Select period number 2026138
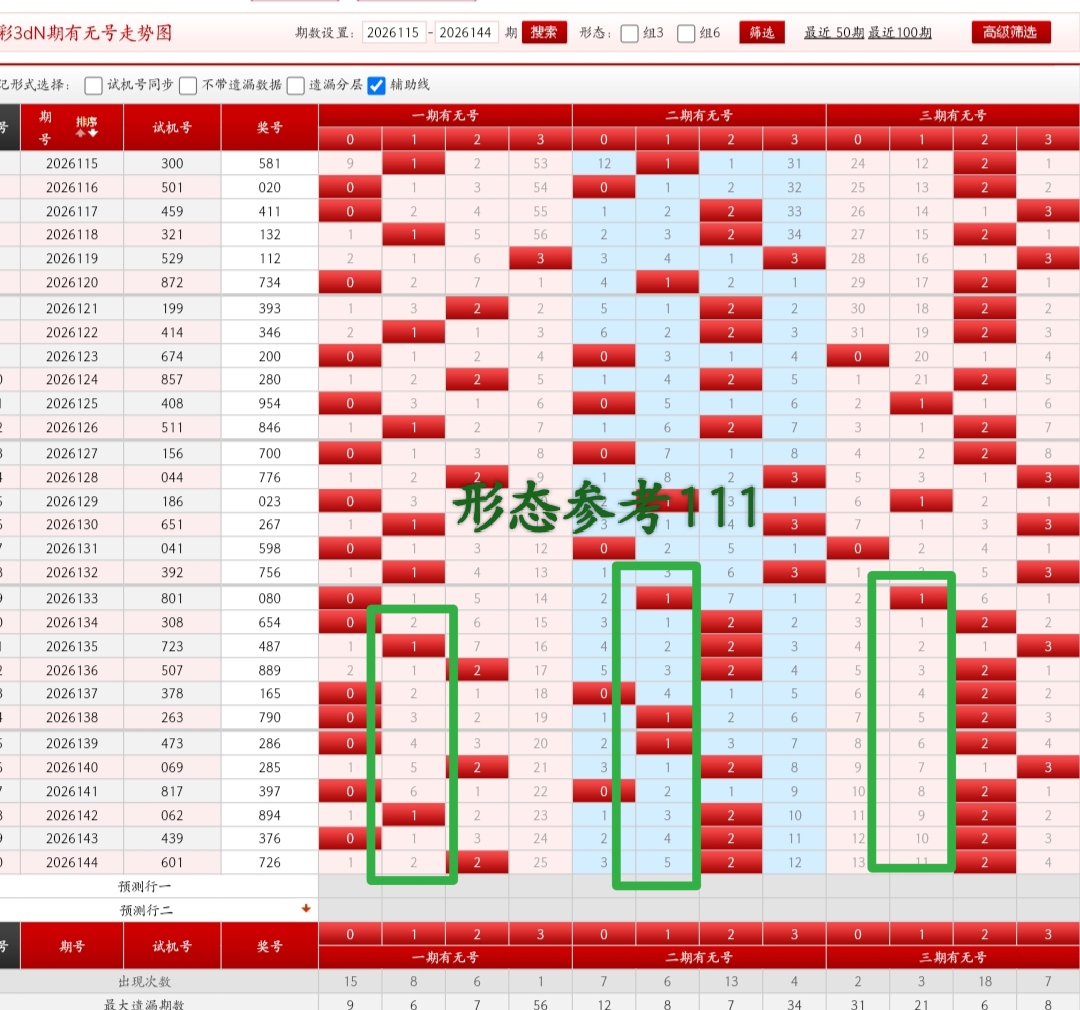 tap(72, 717)
